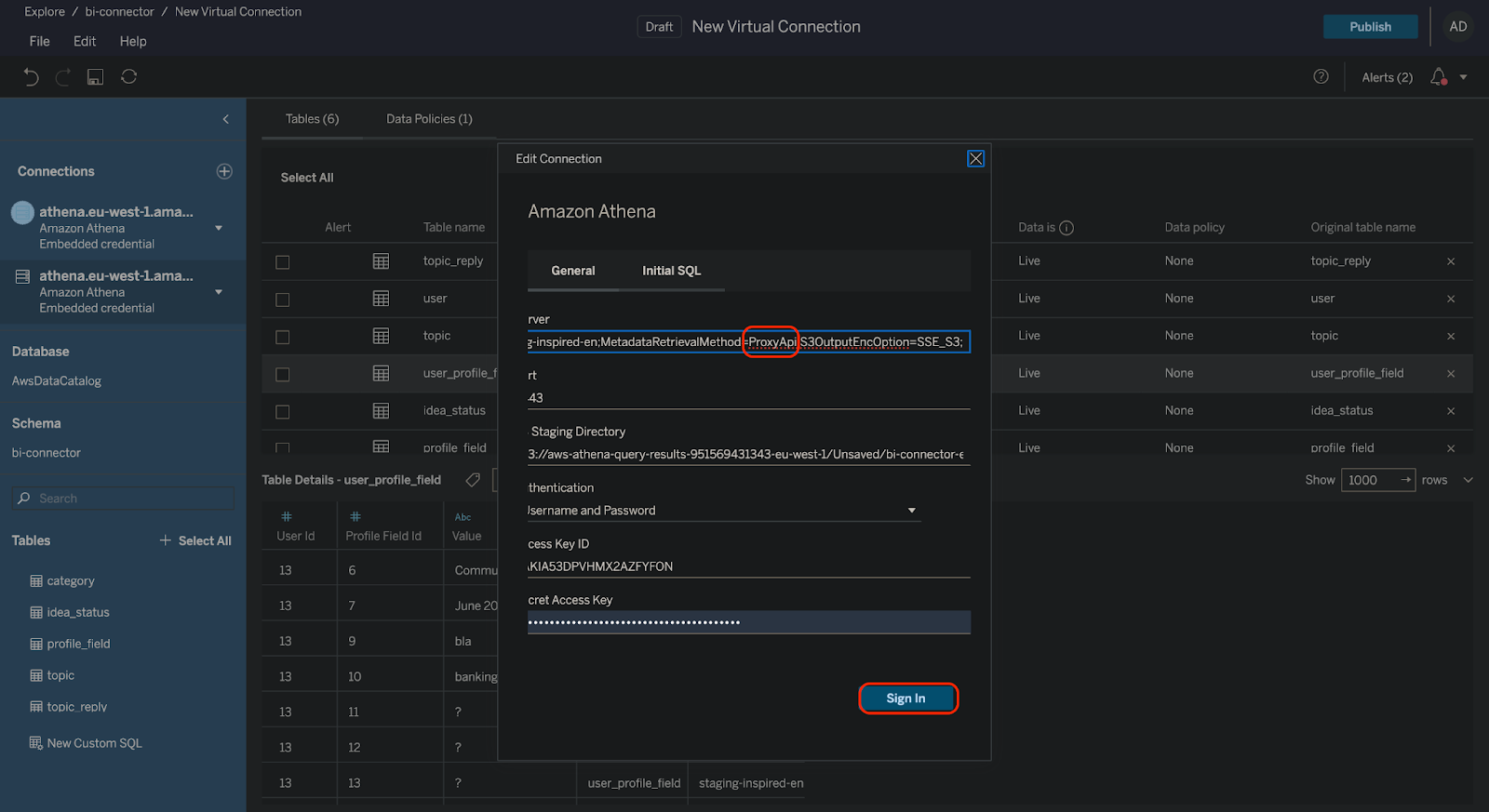Screen dimensions: 1489x812
Task: Check the idea_status row checkbox
Action: [x=283, y=411]
